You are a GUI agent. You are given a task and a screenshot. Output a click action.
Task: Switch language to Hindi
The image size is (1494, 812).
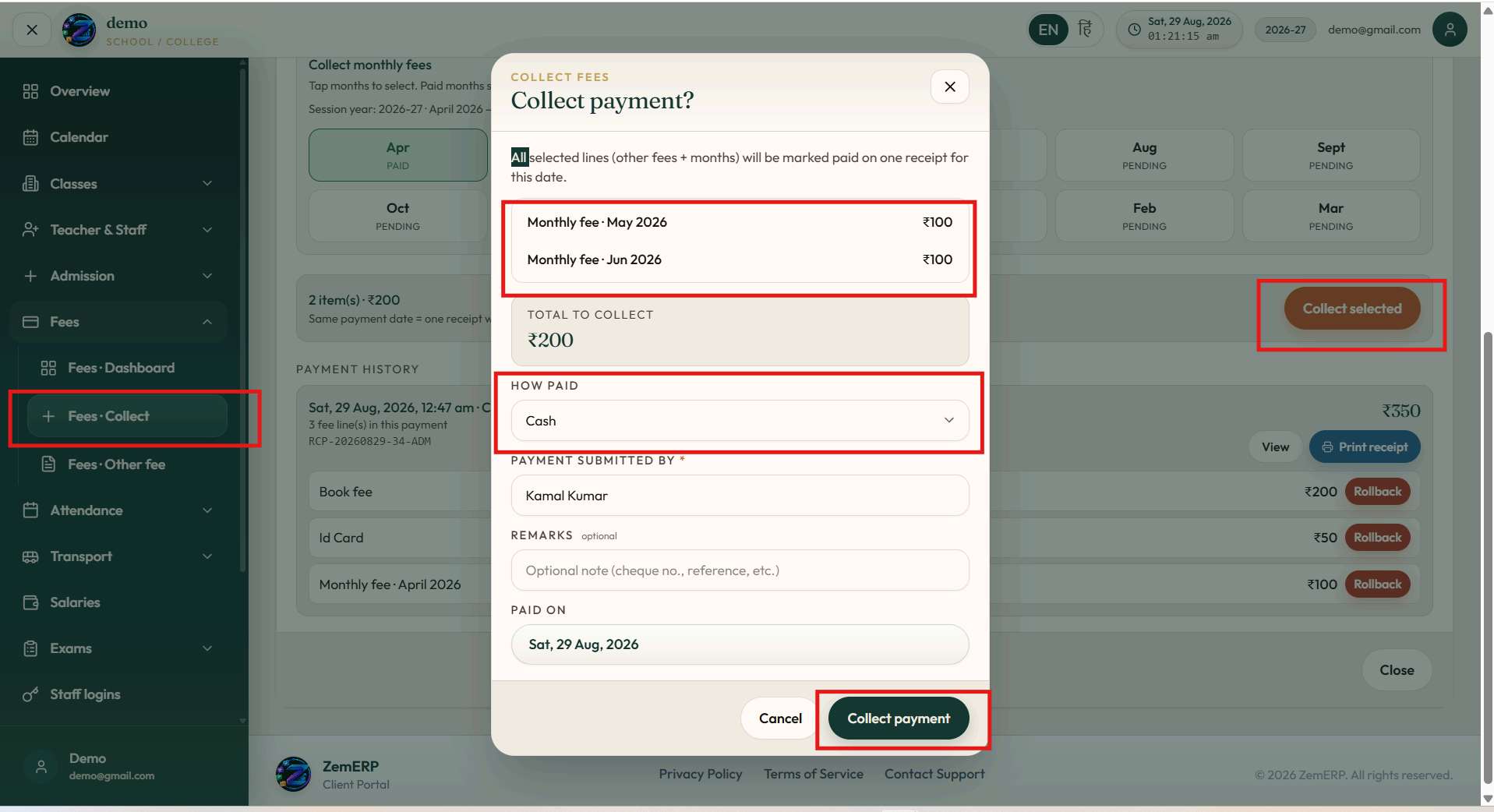point(1085,30)
